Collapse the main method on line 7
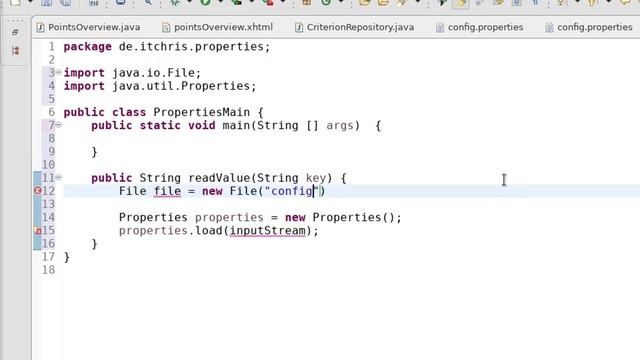The height and width of the screenshot is (360, 640). pos(58,125)
